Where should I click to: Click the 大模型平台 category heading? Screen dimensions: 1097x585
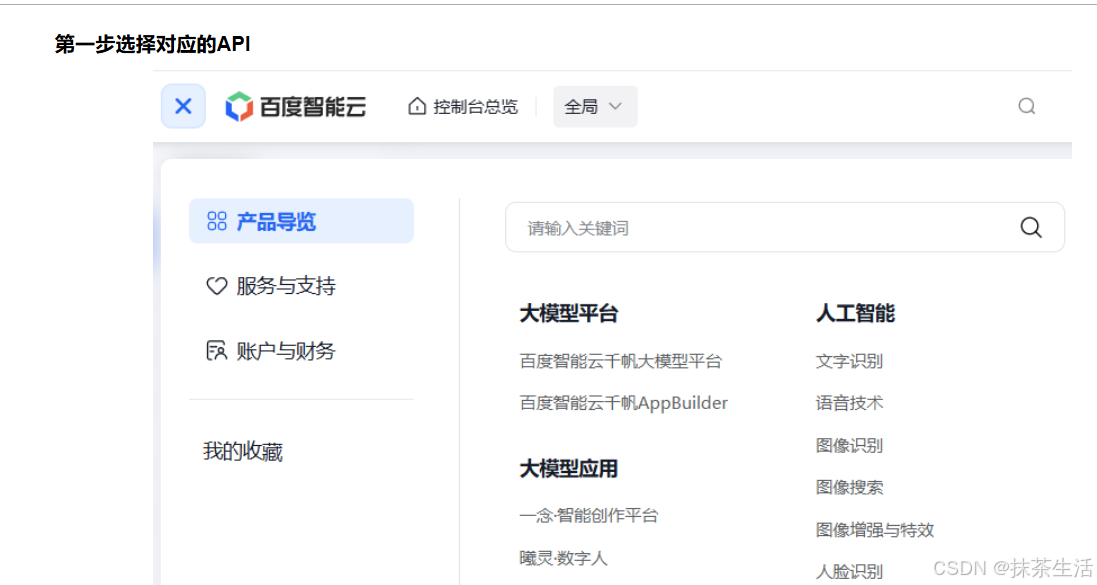(x=569, y=313)
